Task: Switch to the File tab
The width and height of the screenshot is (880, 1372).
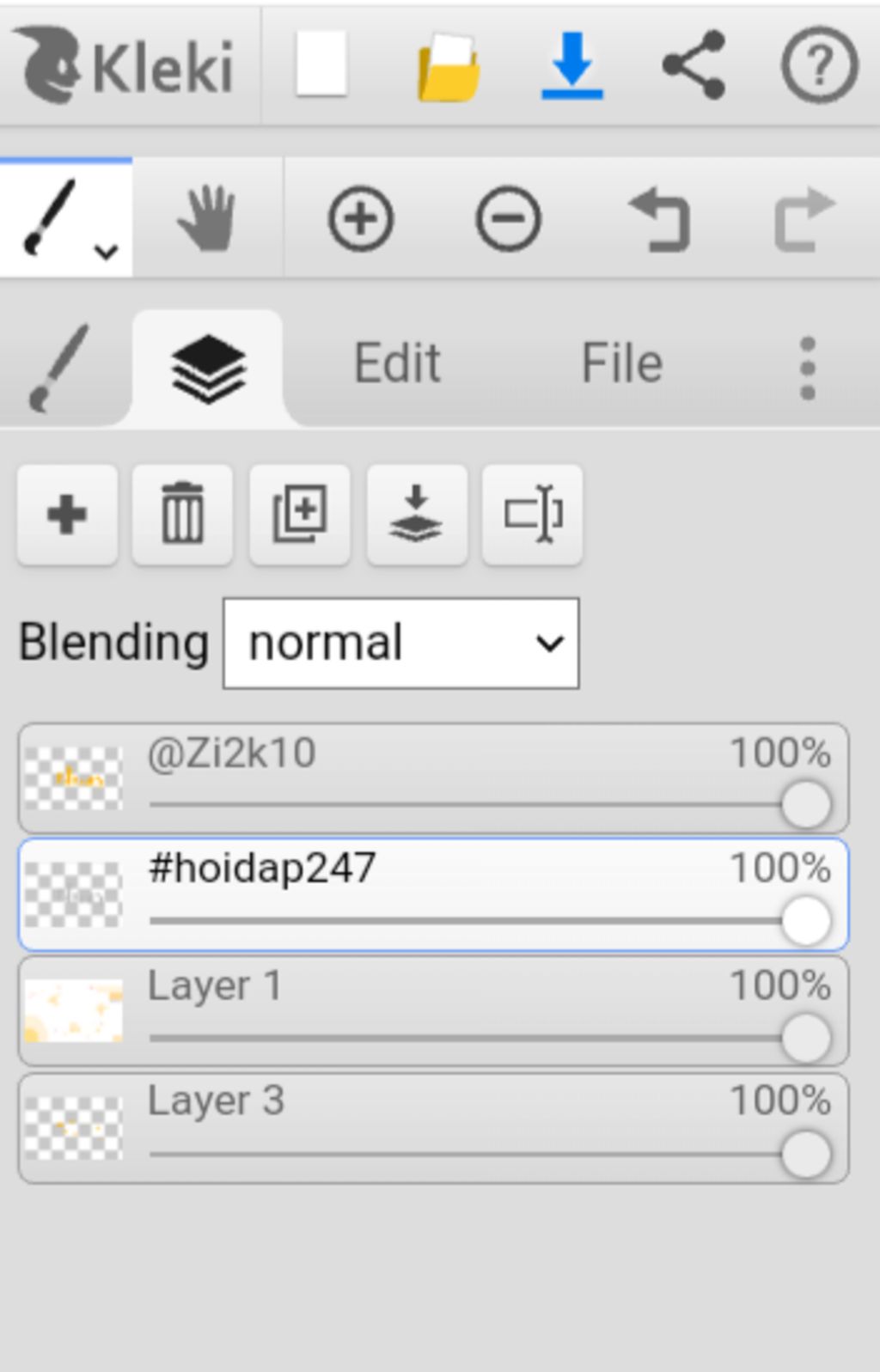Action: 621,363
